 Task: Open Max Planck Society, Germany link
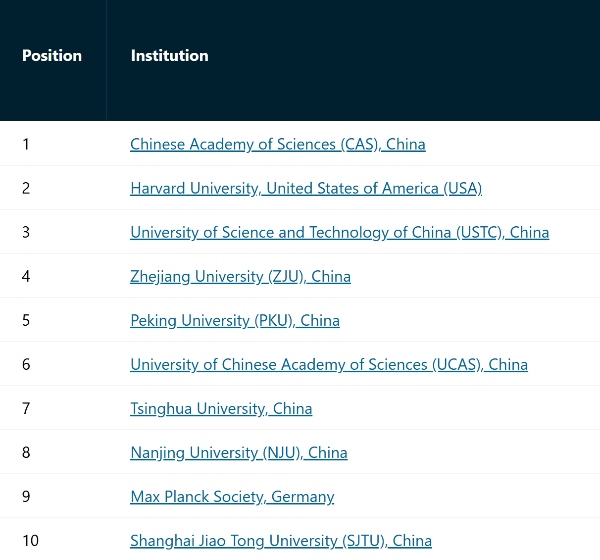click(232, 496)
